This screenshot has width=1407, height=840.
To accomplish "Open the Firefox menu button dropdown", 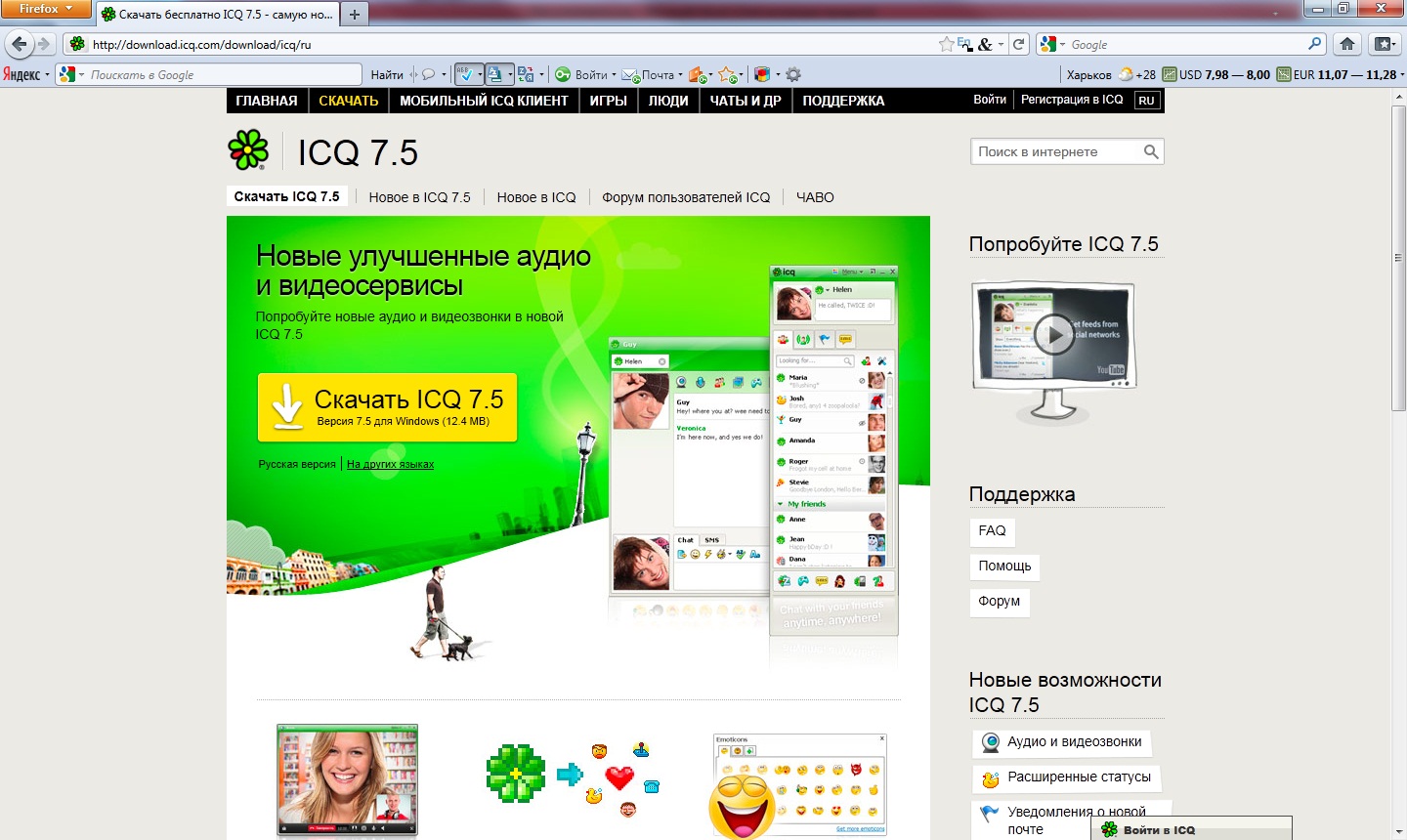I will 45,9.
